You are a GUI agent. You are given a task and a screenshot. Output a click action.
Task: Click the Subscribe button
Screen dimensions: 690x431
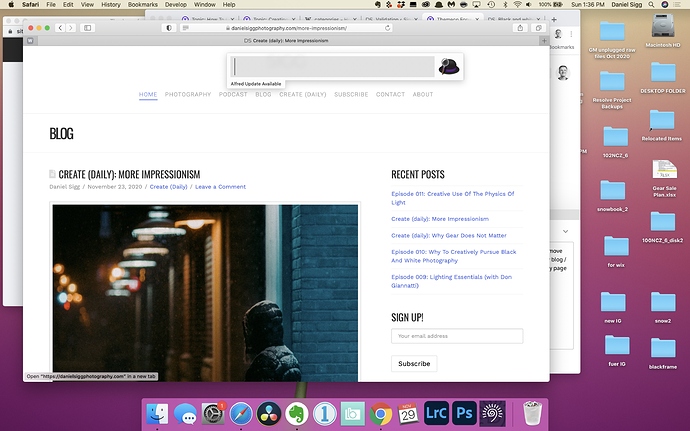414,364
